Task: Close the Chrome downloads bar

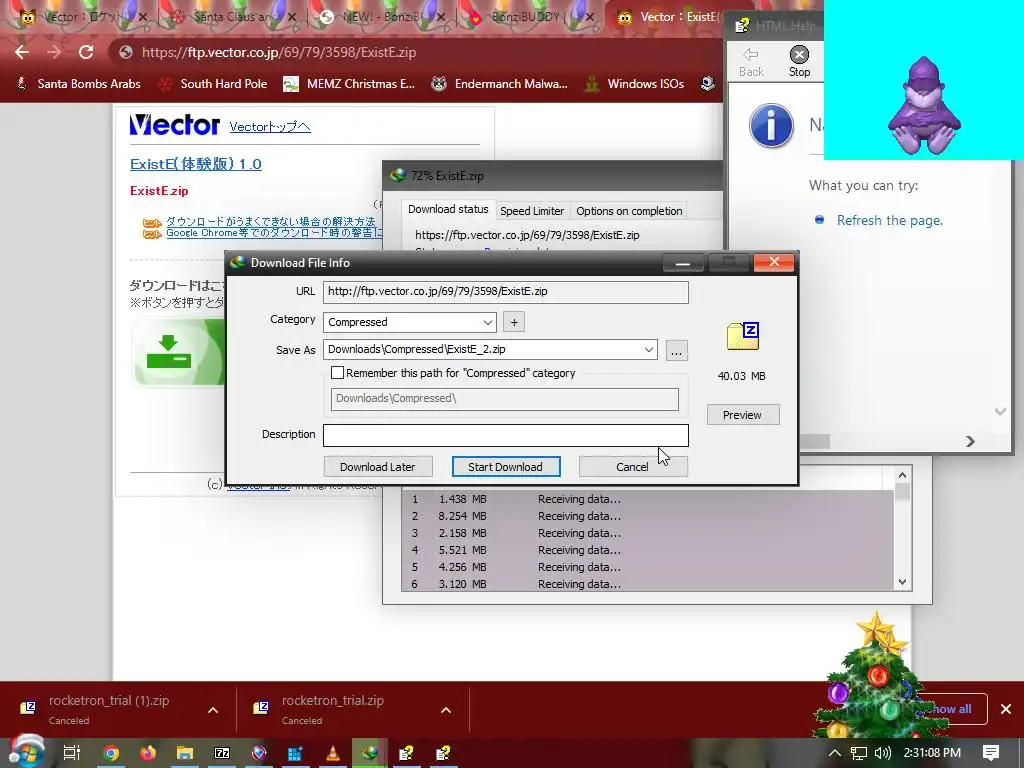Action: [x=1006, y=709]
